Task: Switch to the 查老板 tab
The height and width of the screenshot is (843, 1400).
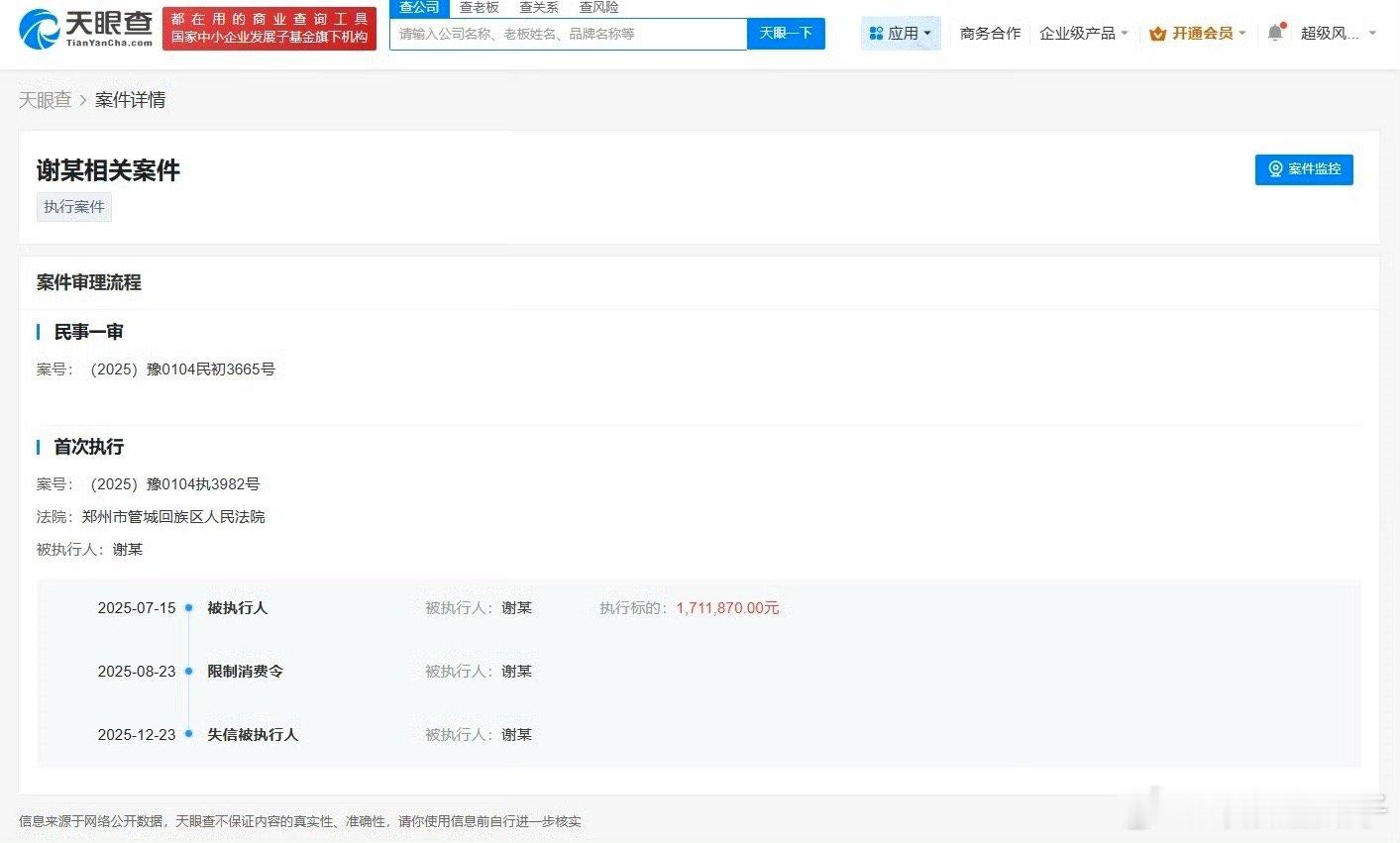Action: coord(480,7)
